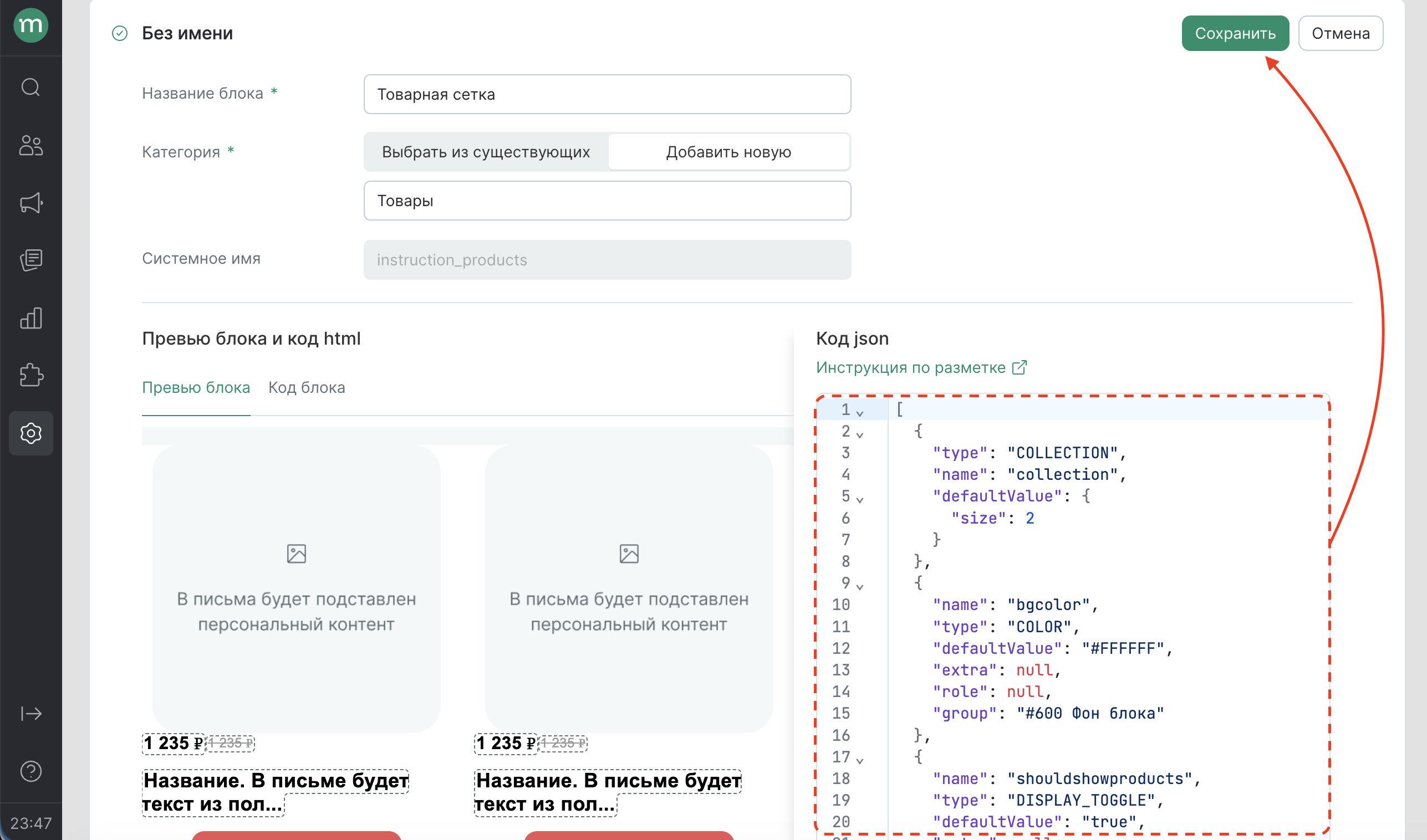Click the Товарная сетка name input field

point(607,94)
